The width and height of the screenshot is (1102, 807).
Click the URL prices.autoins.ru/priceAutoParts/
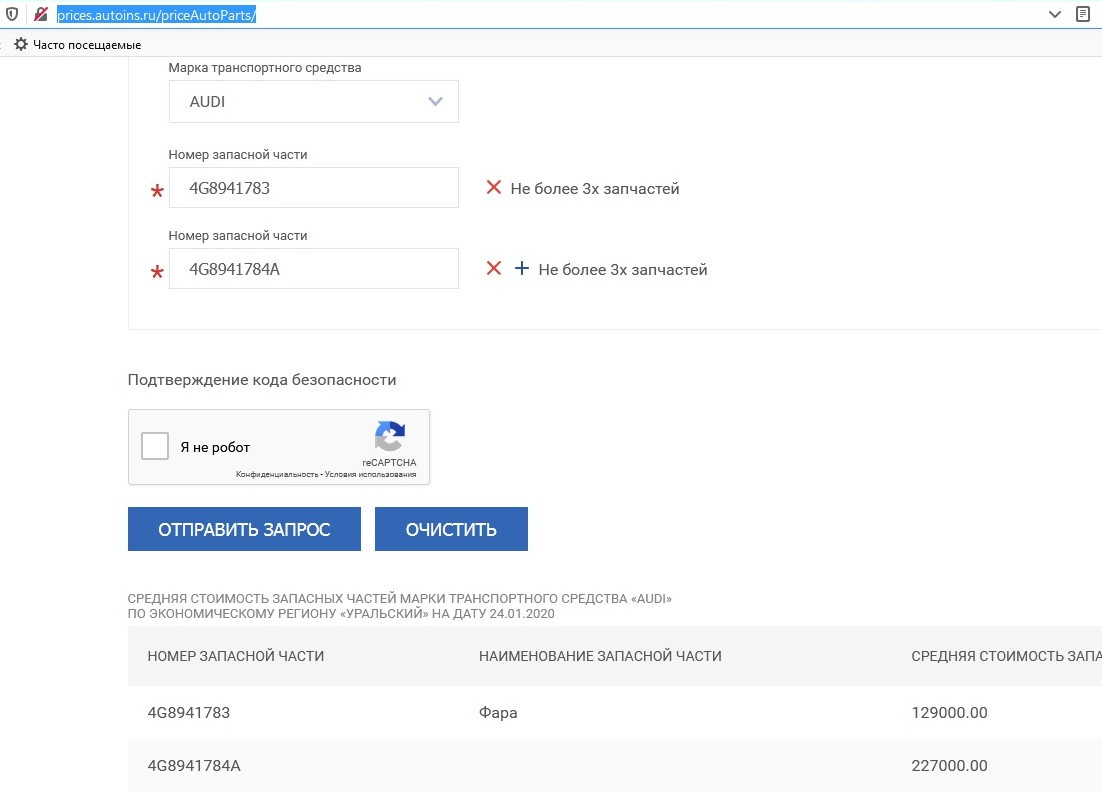156,15
